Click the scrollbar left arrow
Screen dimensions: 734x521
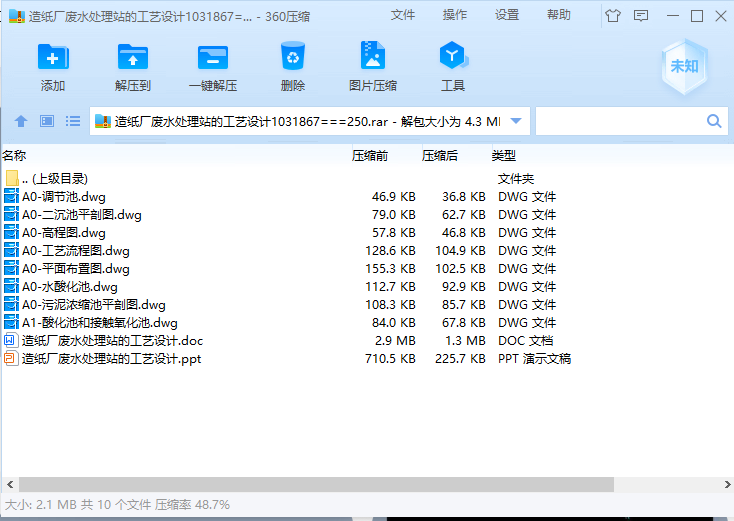pos(10,484)
